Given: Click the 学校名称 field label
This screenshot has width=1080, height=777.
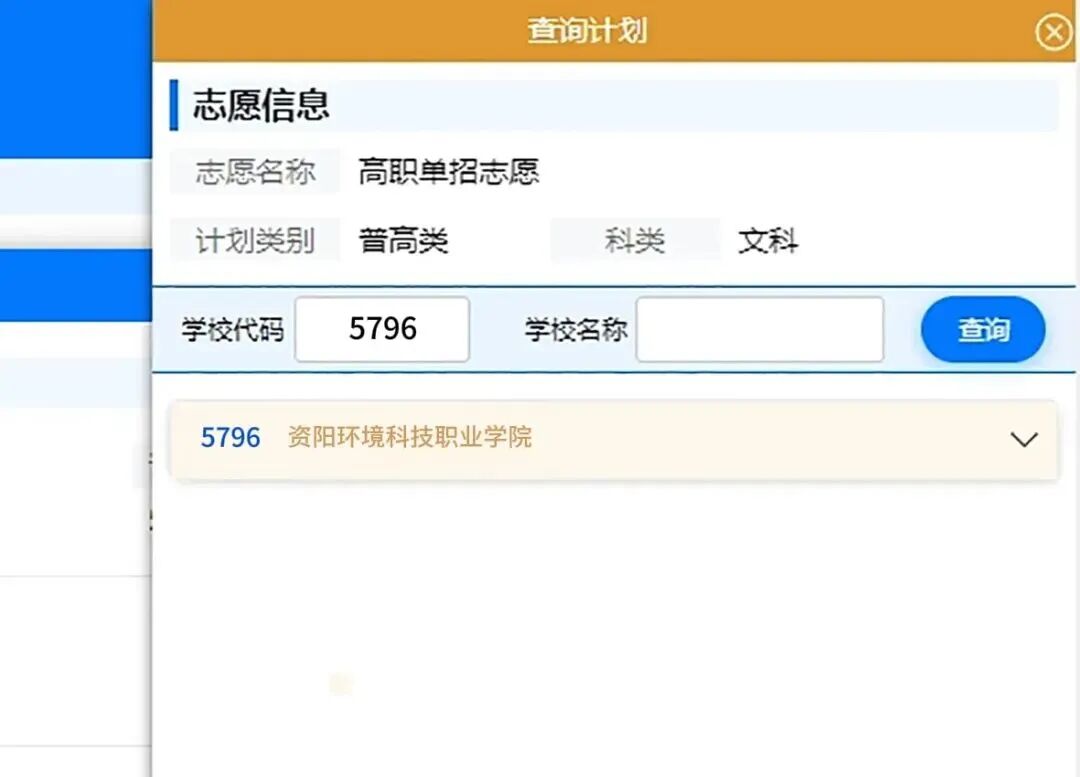Looking at the screenshot, I should 576,330.
